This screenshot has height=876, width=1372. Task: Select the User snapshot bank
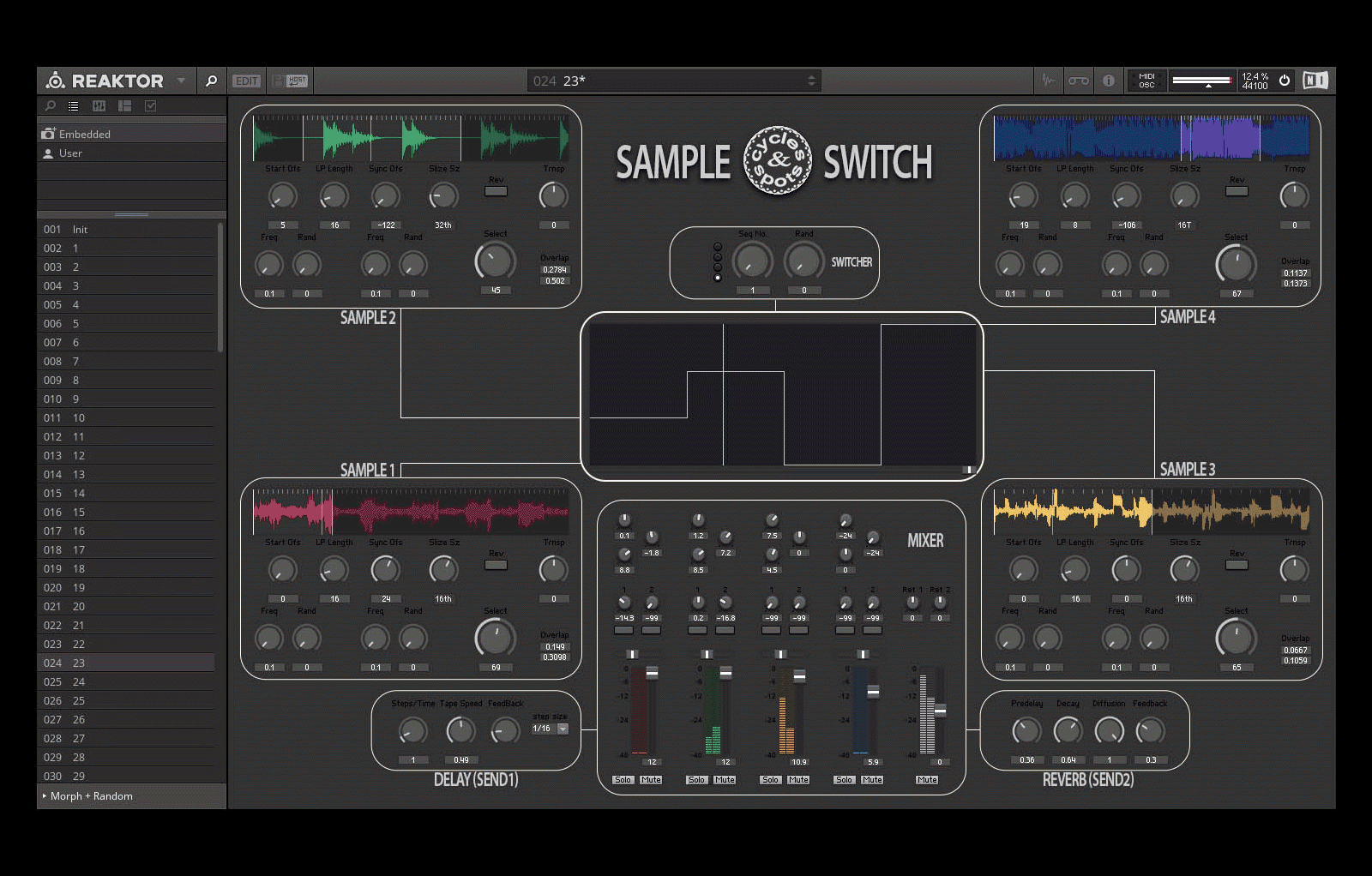132,153
